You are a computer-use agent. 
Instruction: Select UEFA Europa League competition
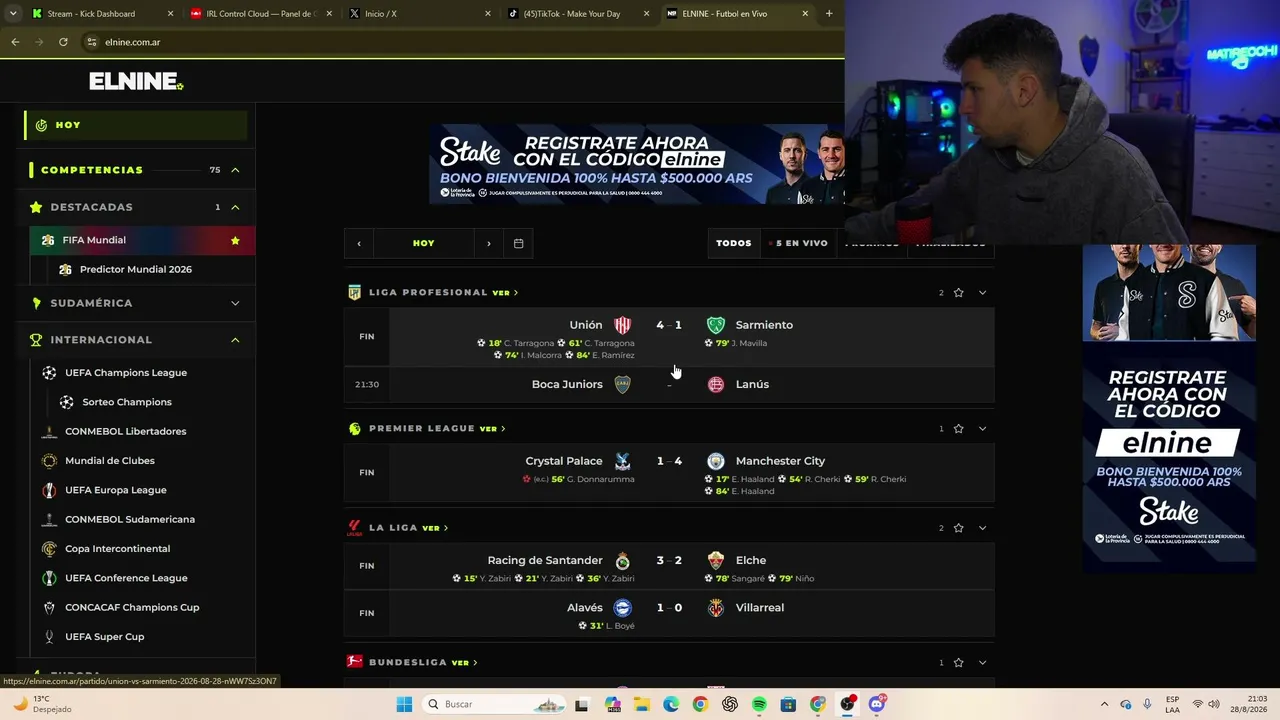[x=116, y=490]
